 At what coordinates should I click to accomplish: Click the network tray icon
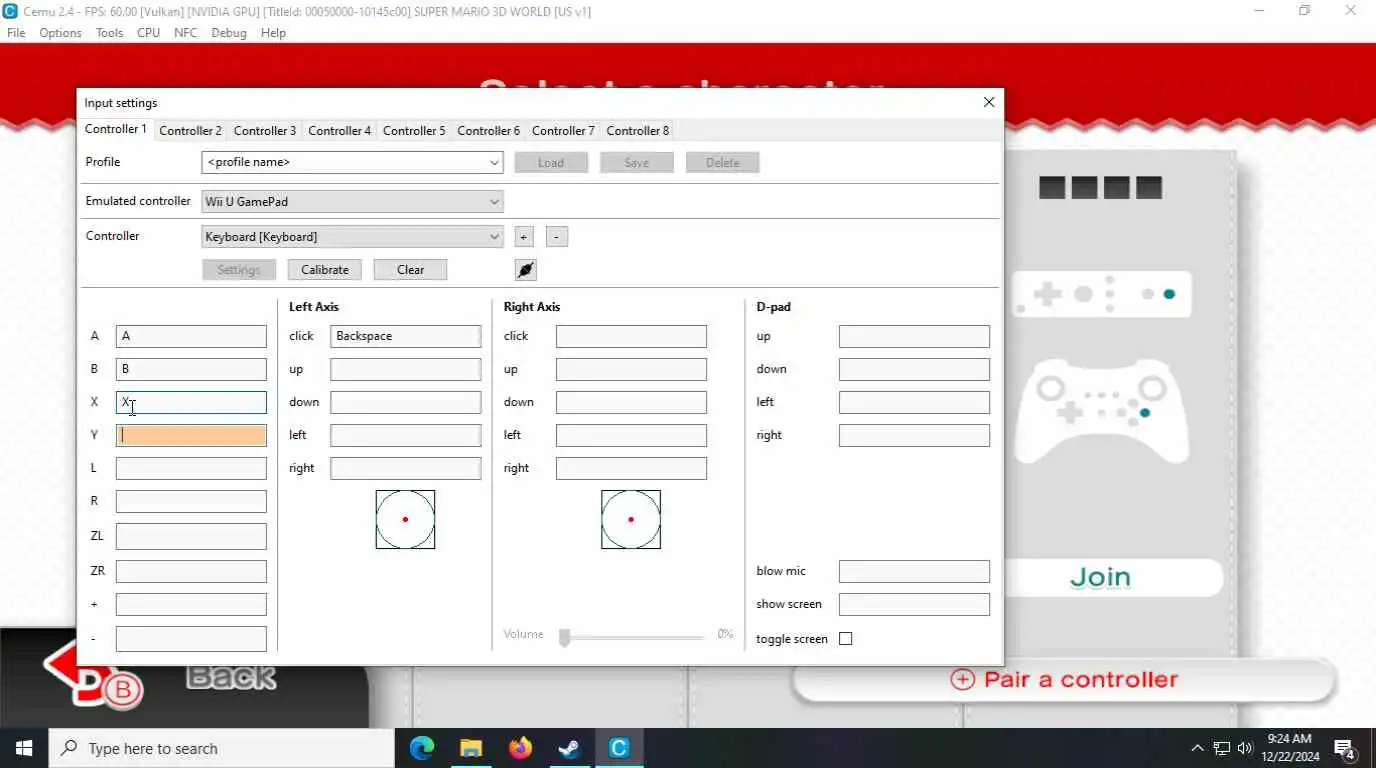[1221, 748]
